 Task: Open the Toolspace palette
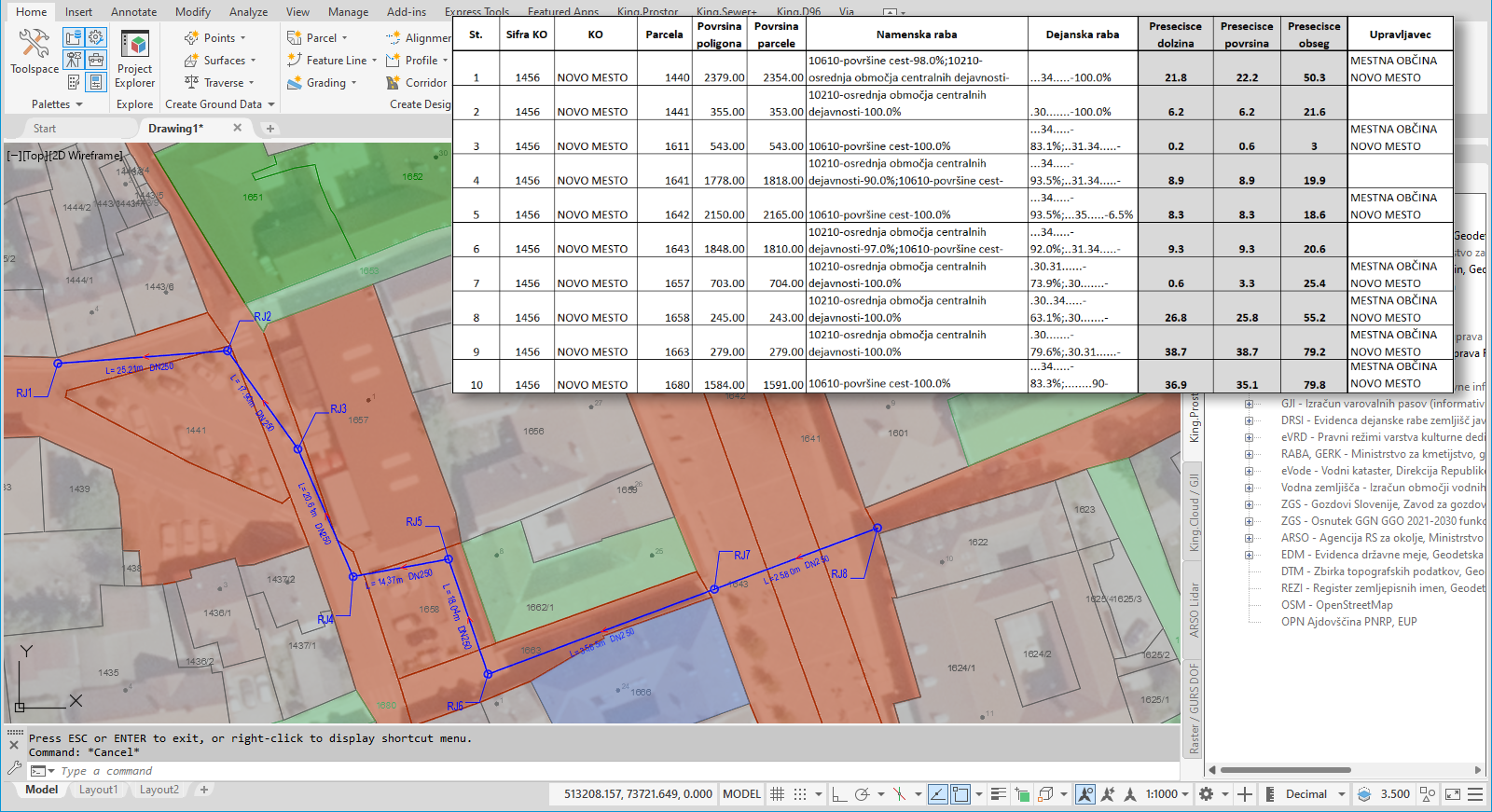[35, 50]
